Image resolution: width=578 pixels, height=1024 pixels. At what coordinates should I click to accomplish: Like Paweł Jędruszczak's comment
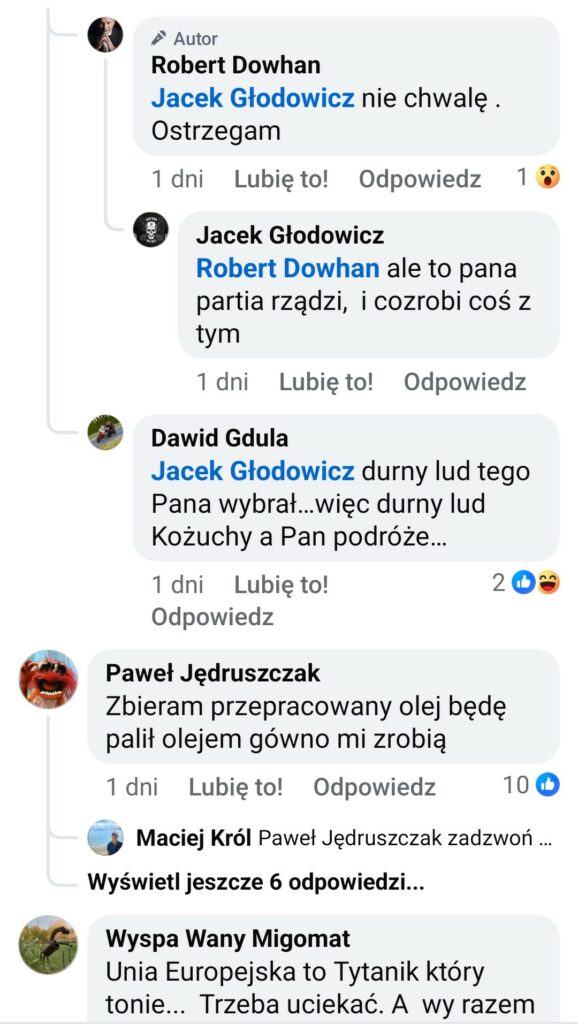pyautogui.click(x=236, y=787)
